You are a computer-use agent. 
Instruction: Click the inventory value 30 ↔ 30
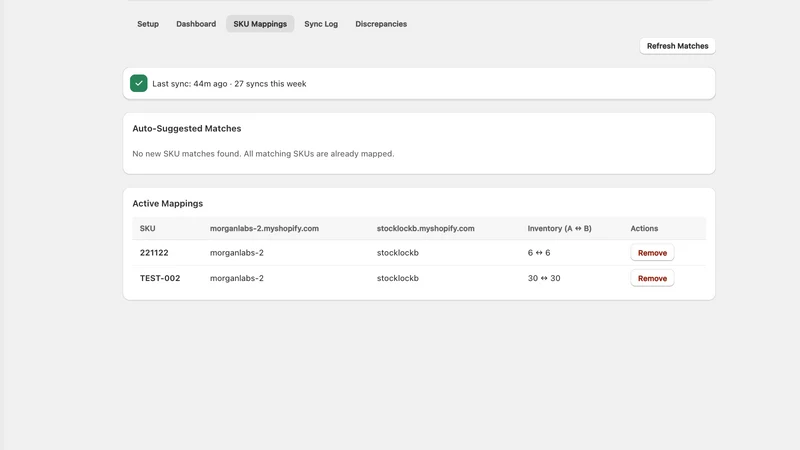coord(544,278)
